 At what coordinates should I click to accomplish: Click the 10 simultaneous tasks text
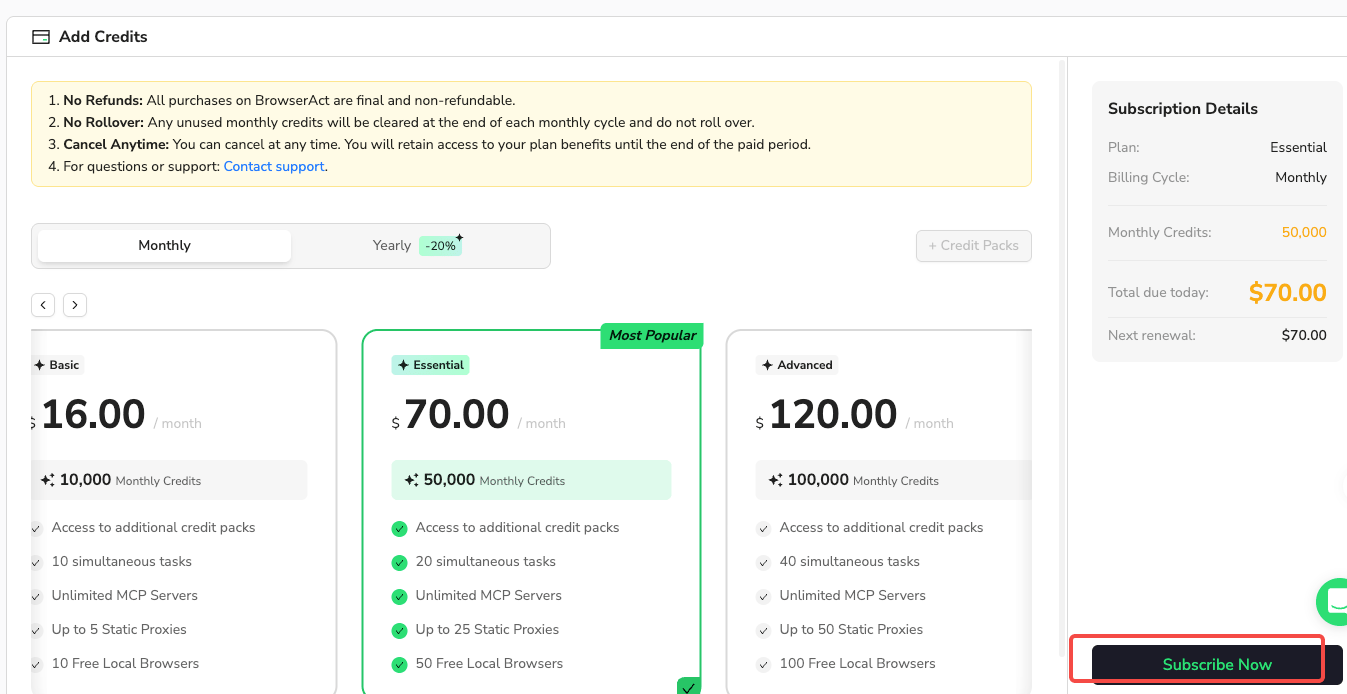coord(122,562)
